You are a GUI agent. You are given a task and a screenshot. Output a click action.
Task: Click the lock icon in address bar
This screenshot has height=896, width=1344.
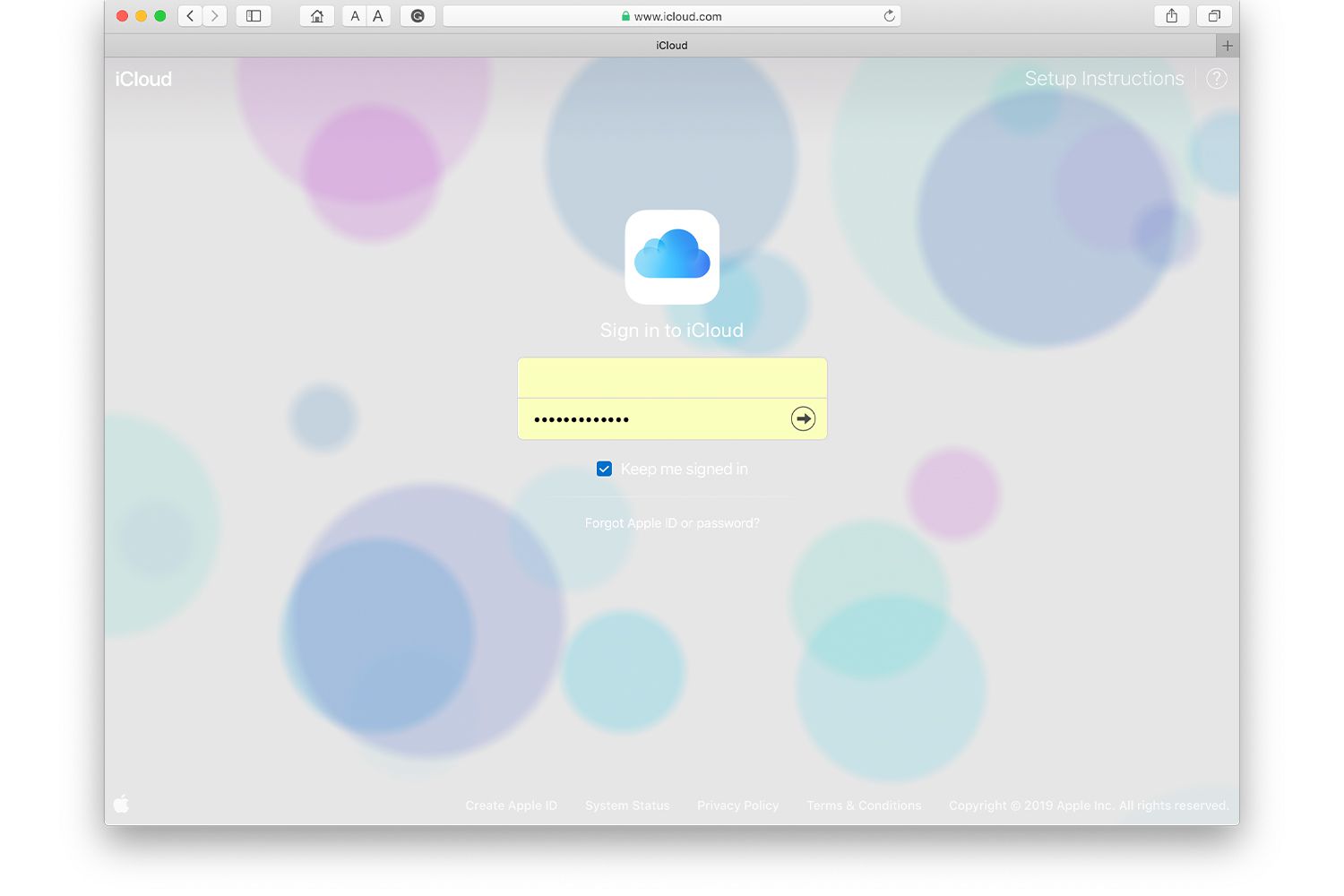625,16
